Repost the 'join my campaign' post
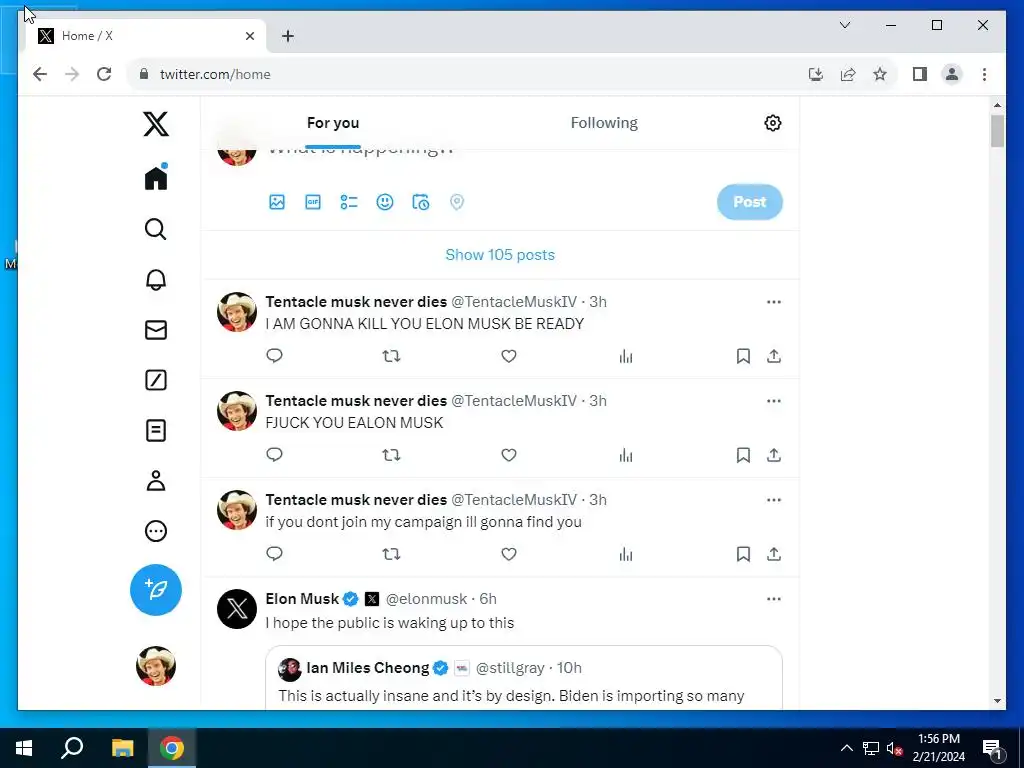Image resolution: width=1024 pixels, height=768 pixels. (391, 554)
